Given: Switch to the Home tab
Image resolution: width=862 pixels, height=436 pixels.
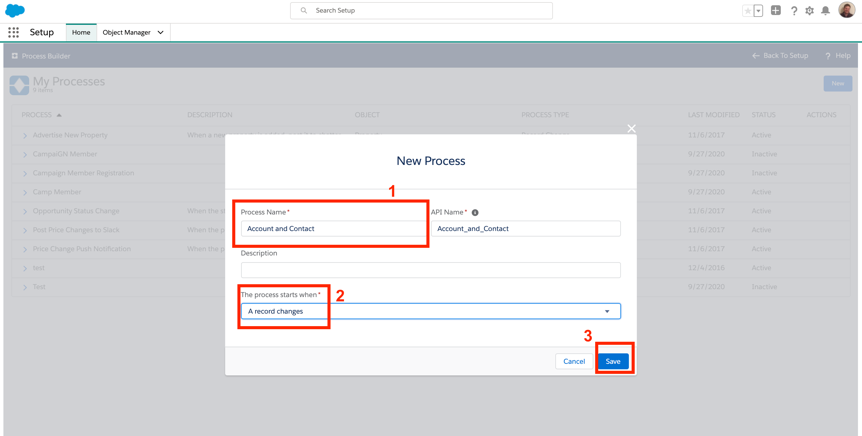Looking at the screenshot, I should pyautogui.click(x=81, y=32).
